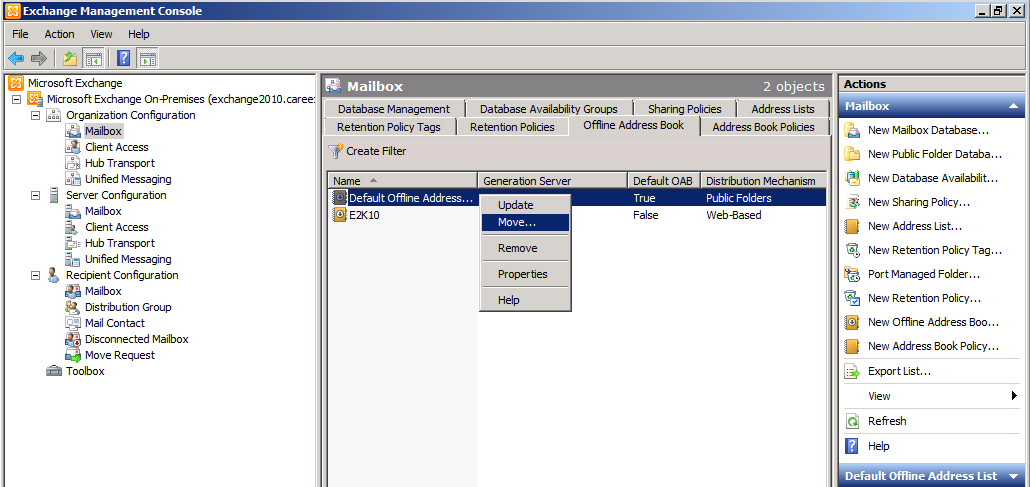
Task: Click the blue Help toolbar icon
Action: pos(123,58)
